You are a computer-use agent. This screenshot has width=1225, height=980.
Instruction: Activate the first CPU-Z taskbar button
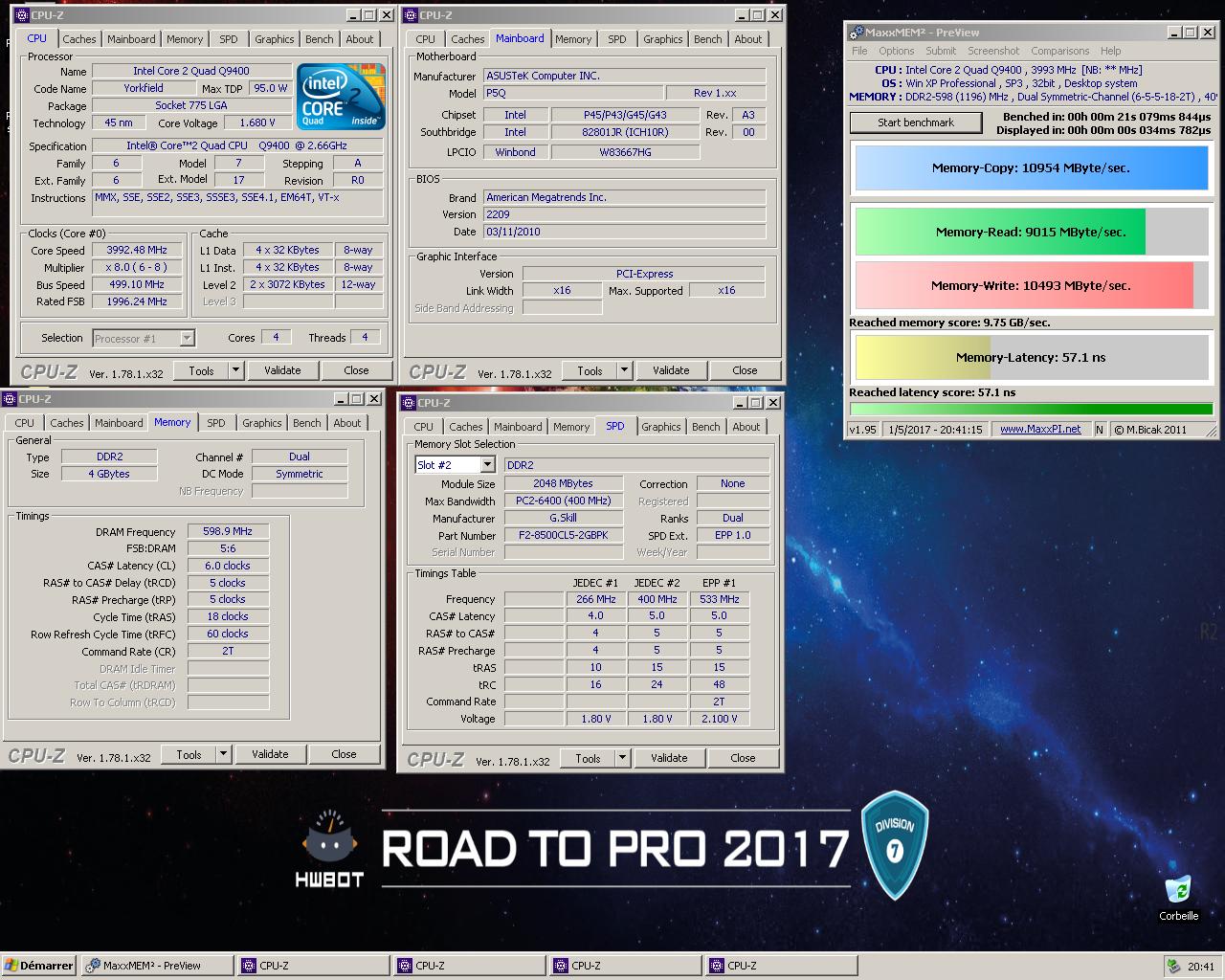[x=313, y=966]
